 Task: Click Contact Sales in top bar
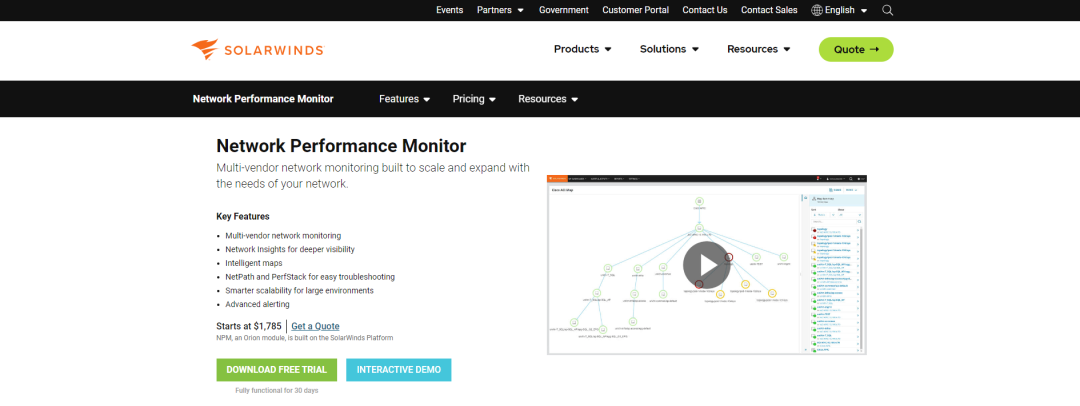(x=769, y=10)
